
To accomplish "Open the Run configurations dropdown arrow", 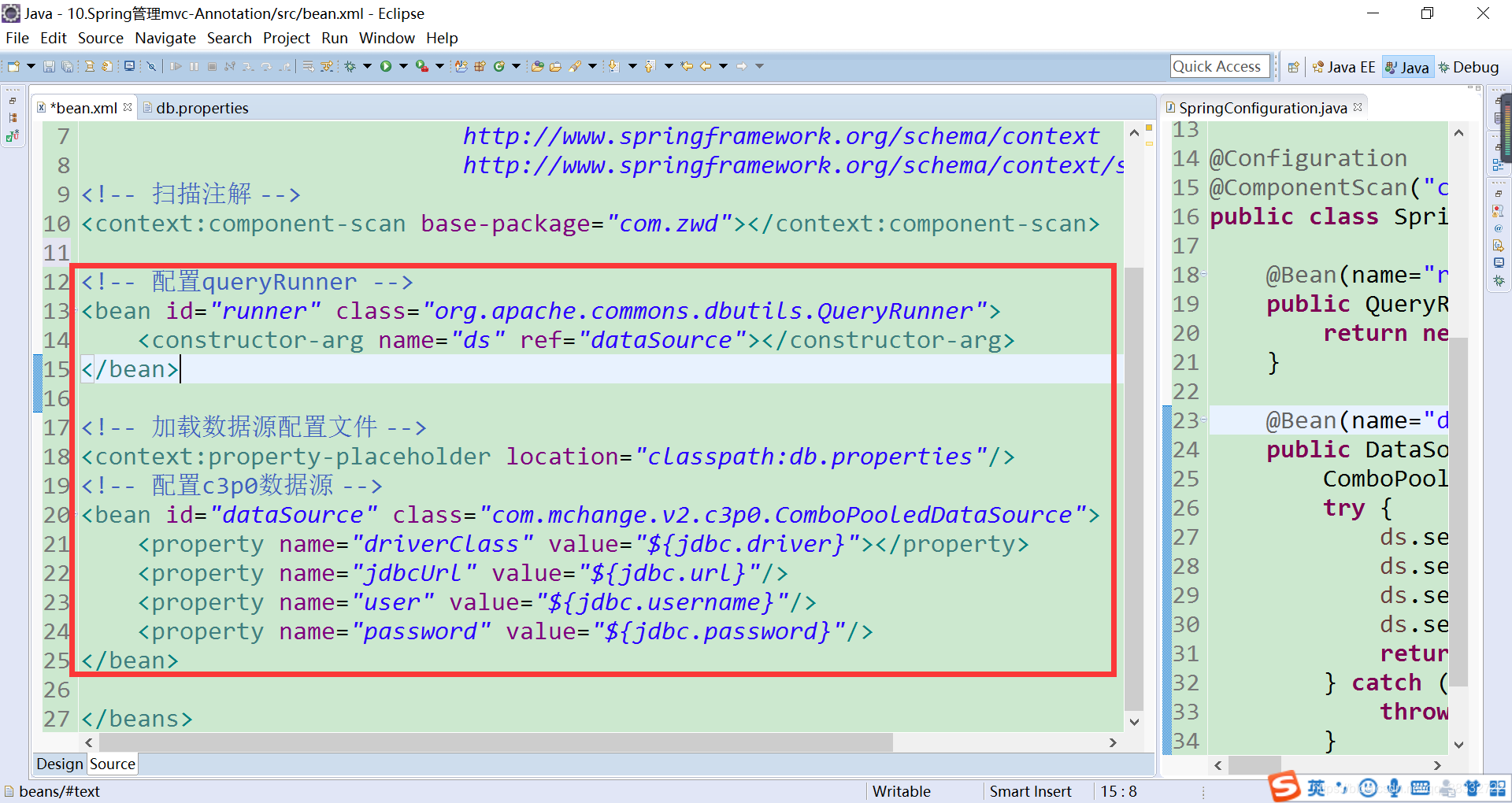I will pos(403,66).
